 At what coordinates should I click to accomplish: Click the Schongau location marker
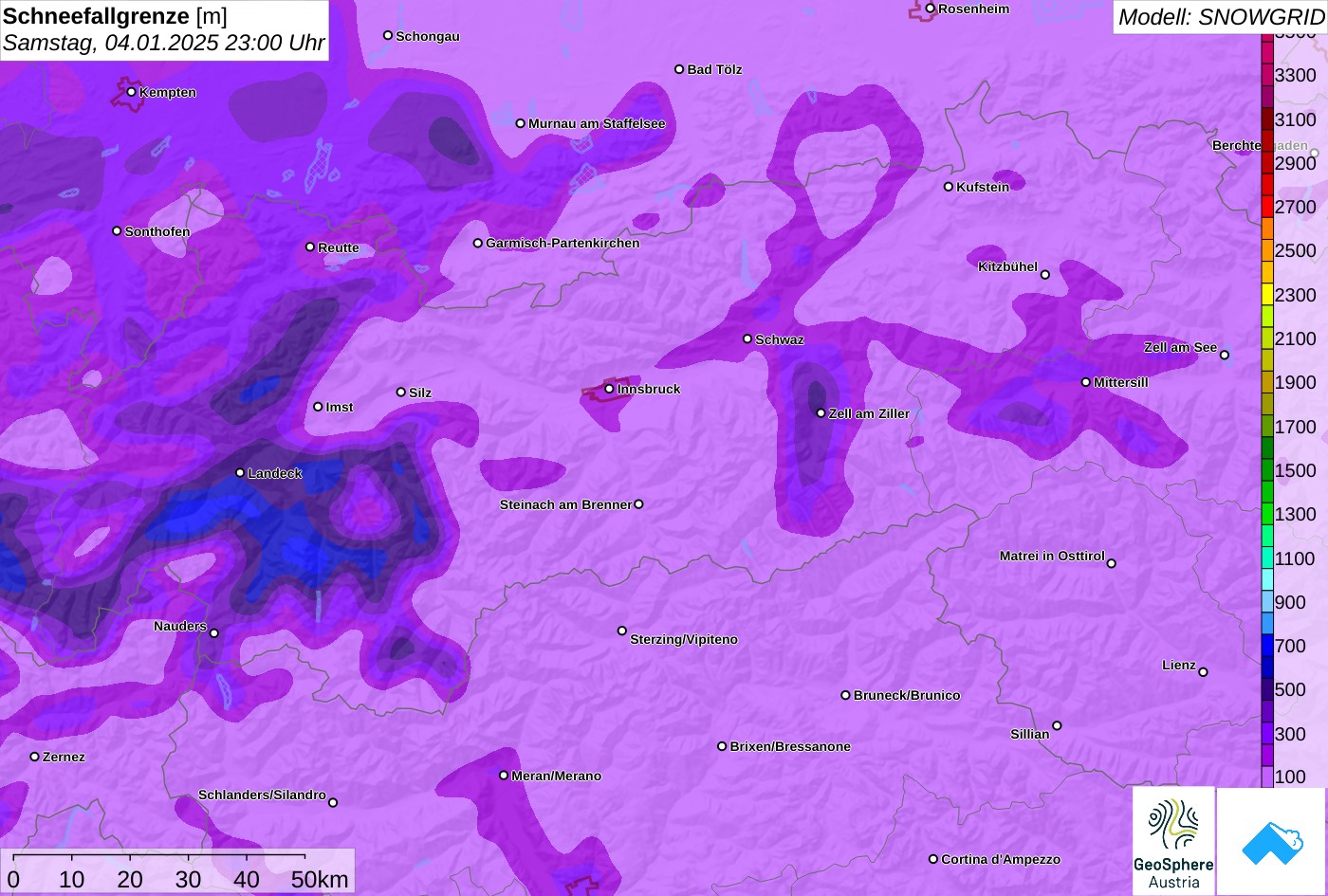click(387, 36)
